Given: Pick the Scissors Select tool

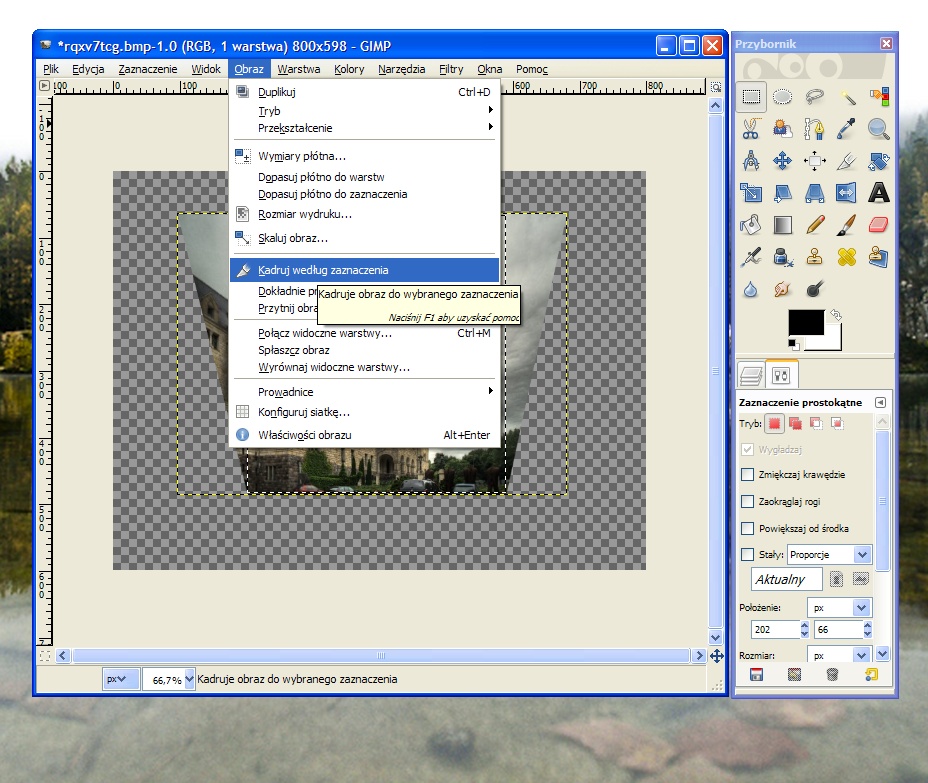Looking at the screenshot, I should pyautogui.click(x=751, y=129).
